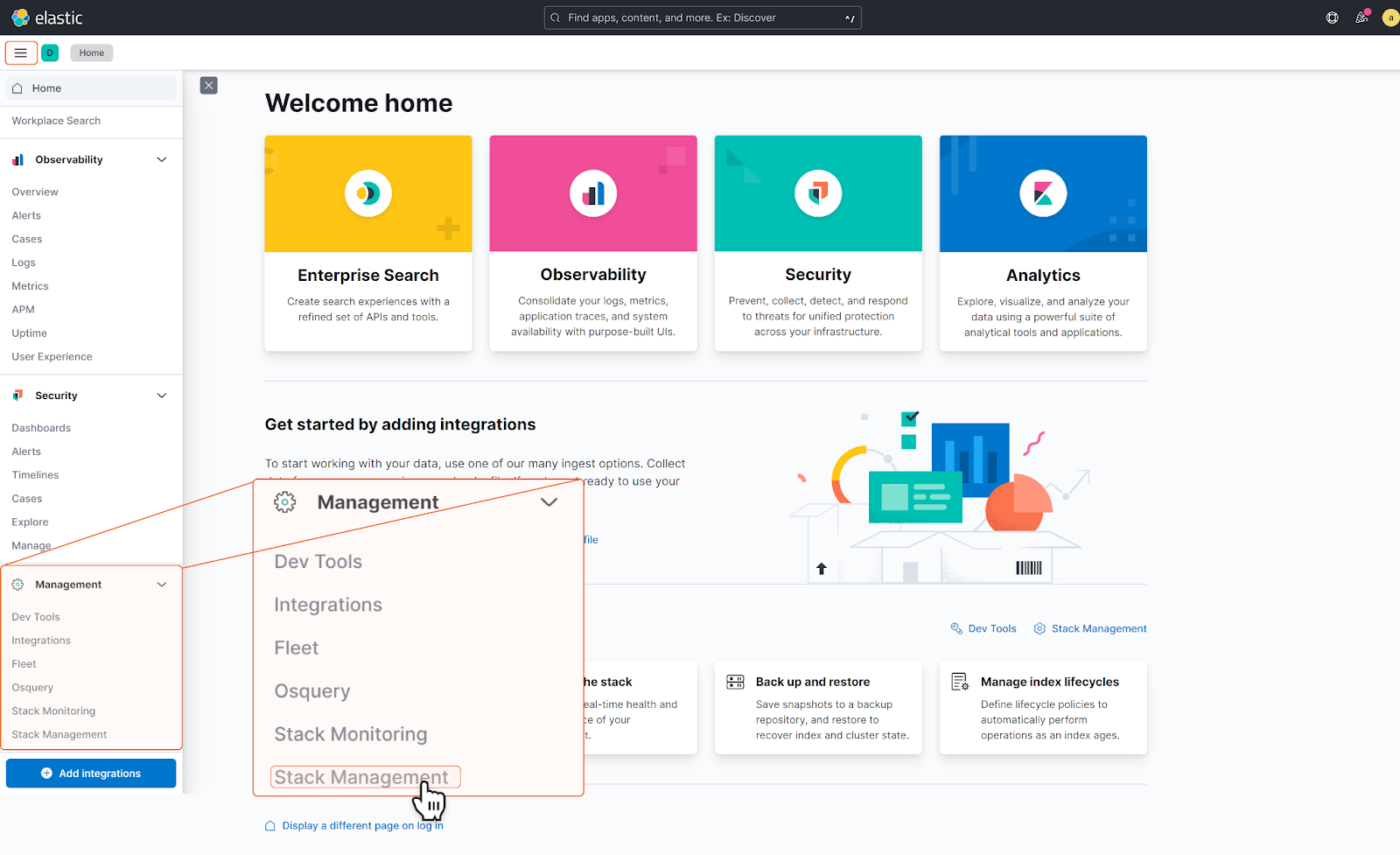Click the Home icon in the sidebar
The height and width of the screenshot is (855, 1400).
tap(16, 88)
